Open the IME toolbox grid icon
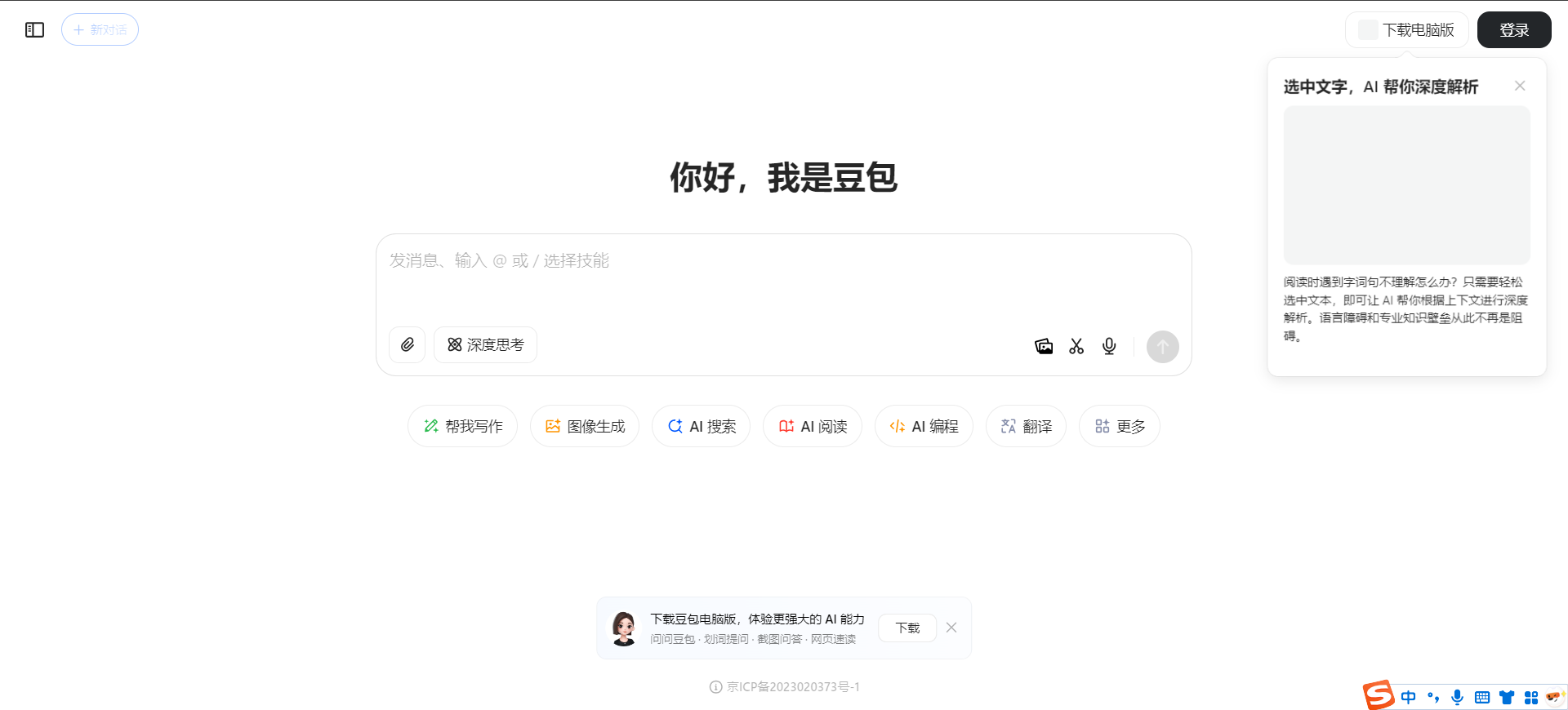The width and height of the screenshot is (1568, 710). 1531,697
